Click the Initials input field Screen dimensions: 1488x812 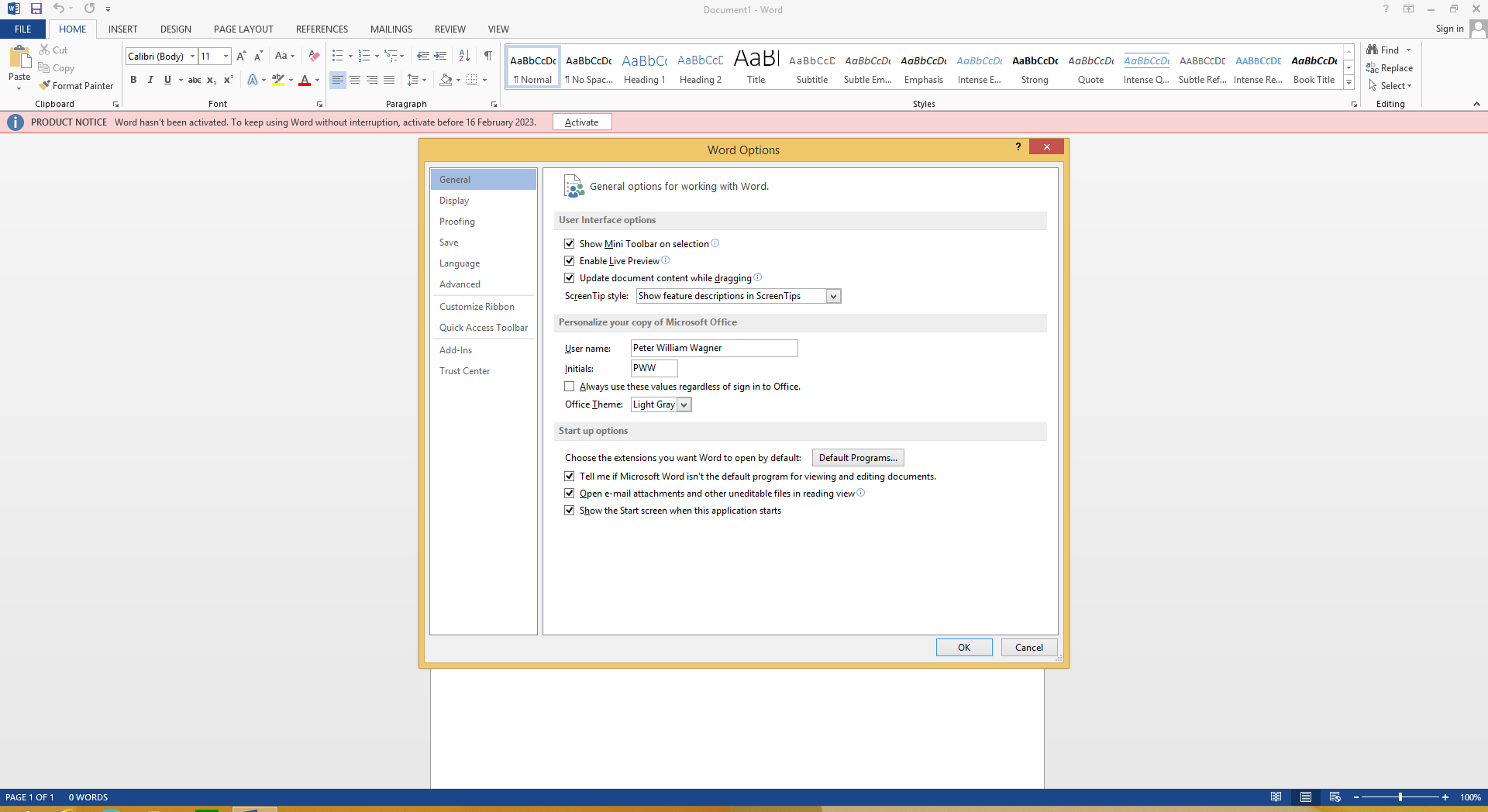click(654, 368)
